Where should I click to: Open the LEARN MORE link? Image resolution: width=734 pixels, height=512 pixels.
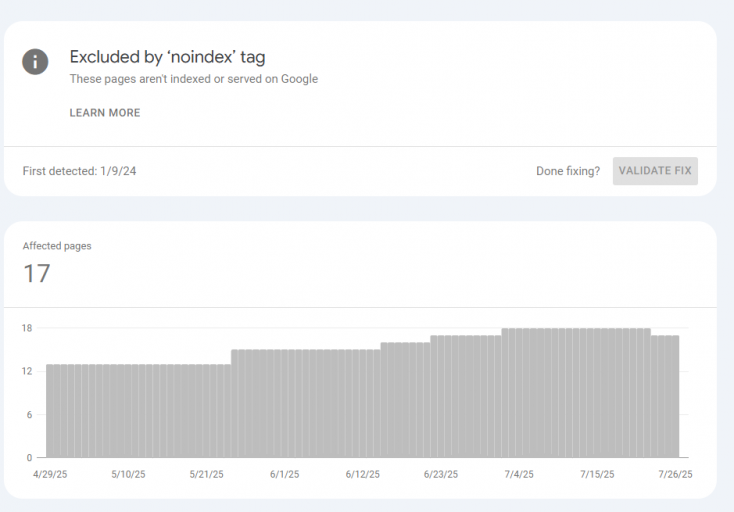coord(105,113)
